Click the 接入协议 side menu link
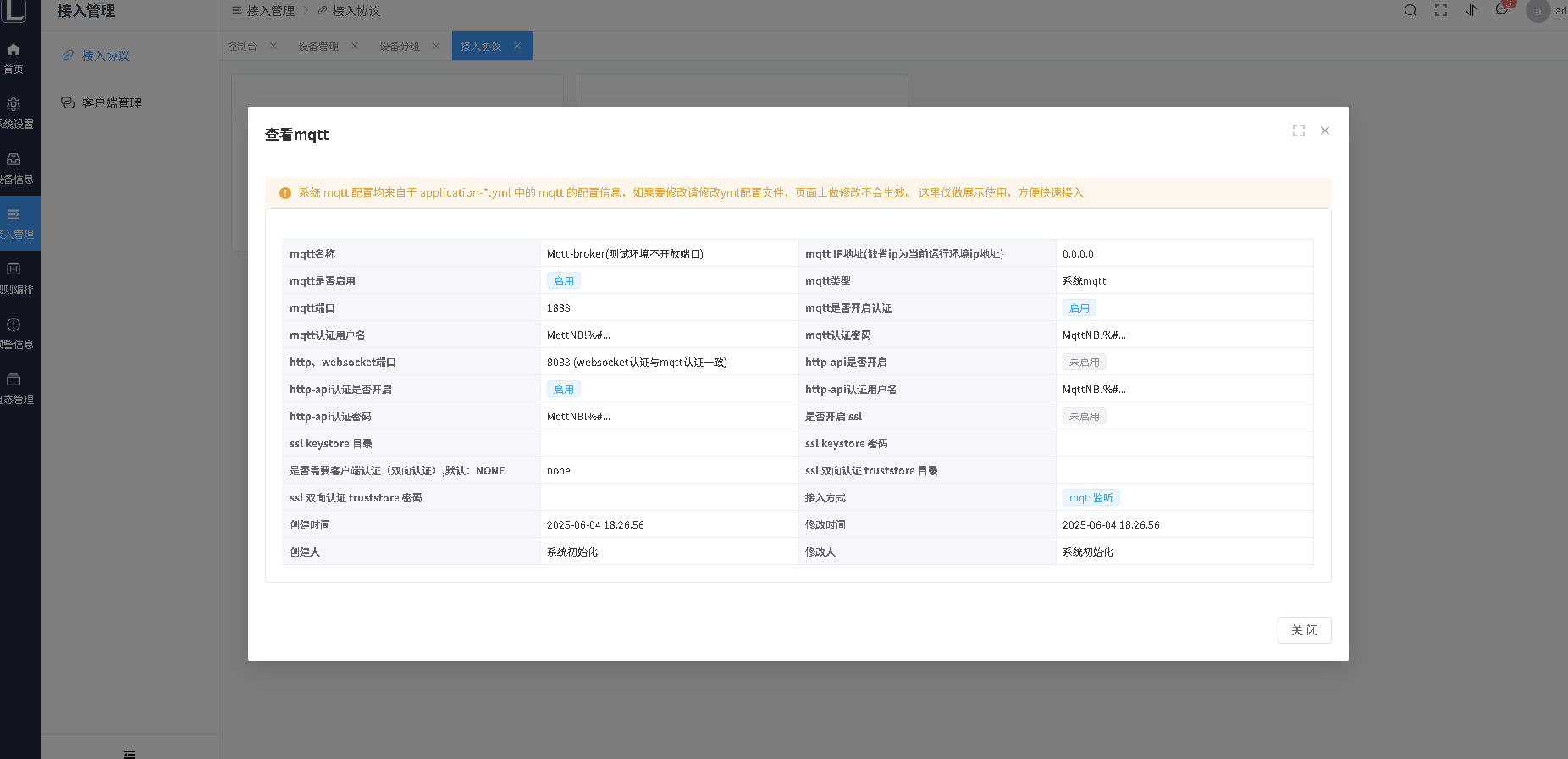Screen dimensions: 1568x759 tap(105, 56)
